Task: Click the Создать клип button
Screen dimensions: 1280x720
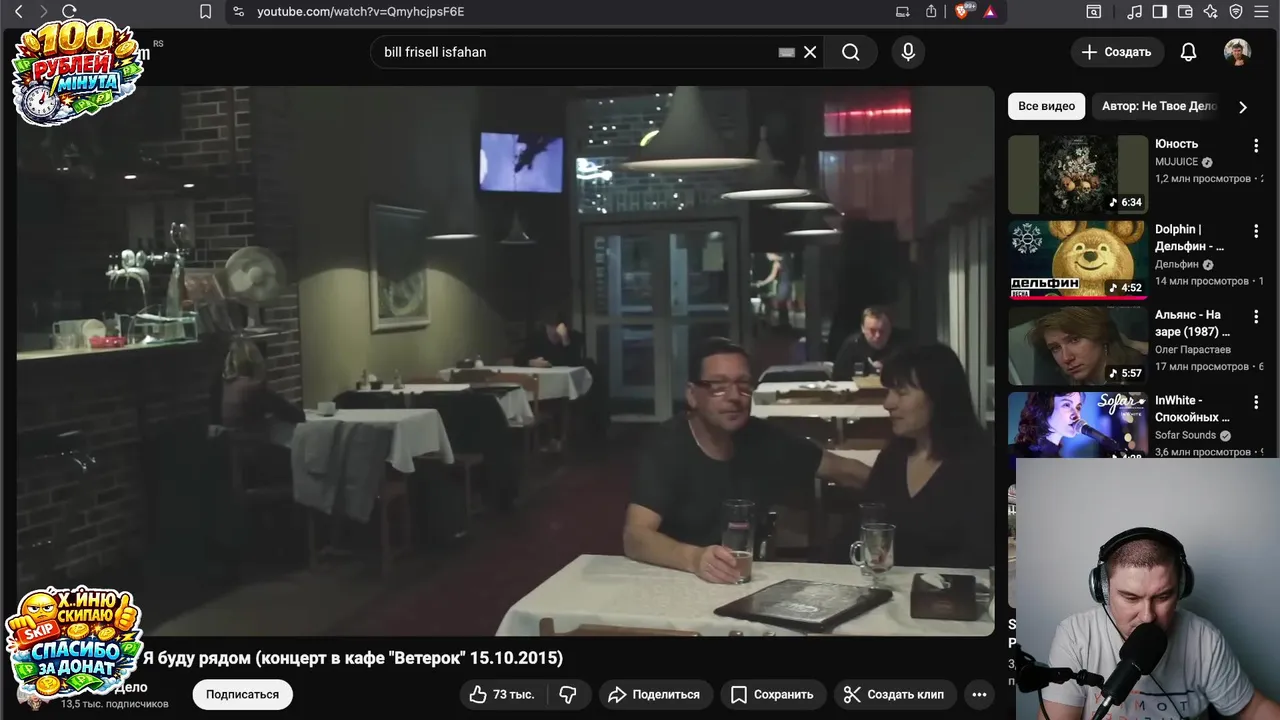Action: pyautogui.click(x=894, y=694)
